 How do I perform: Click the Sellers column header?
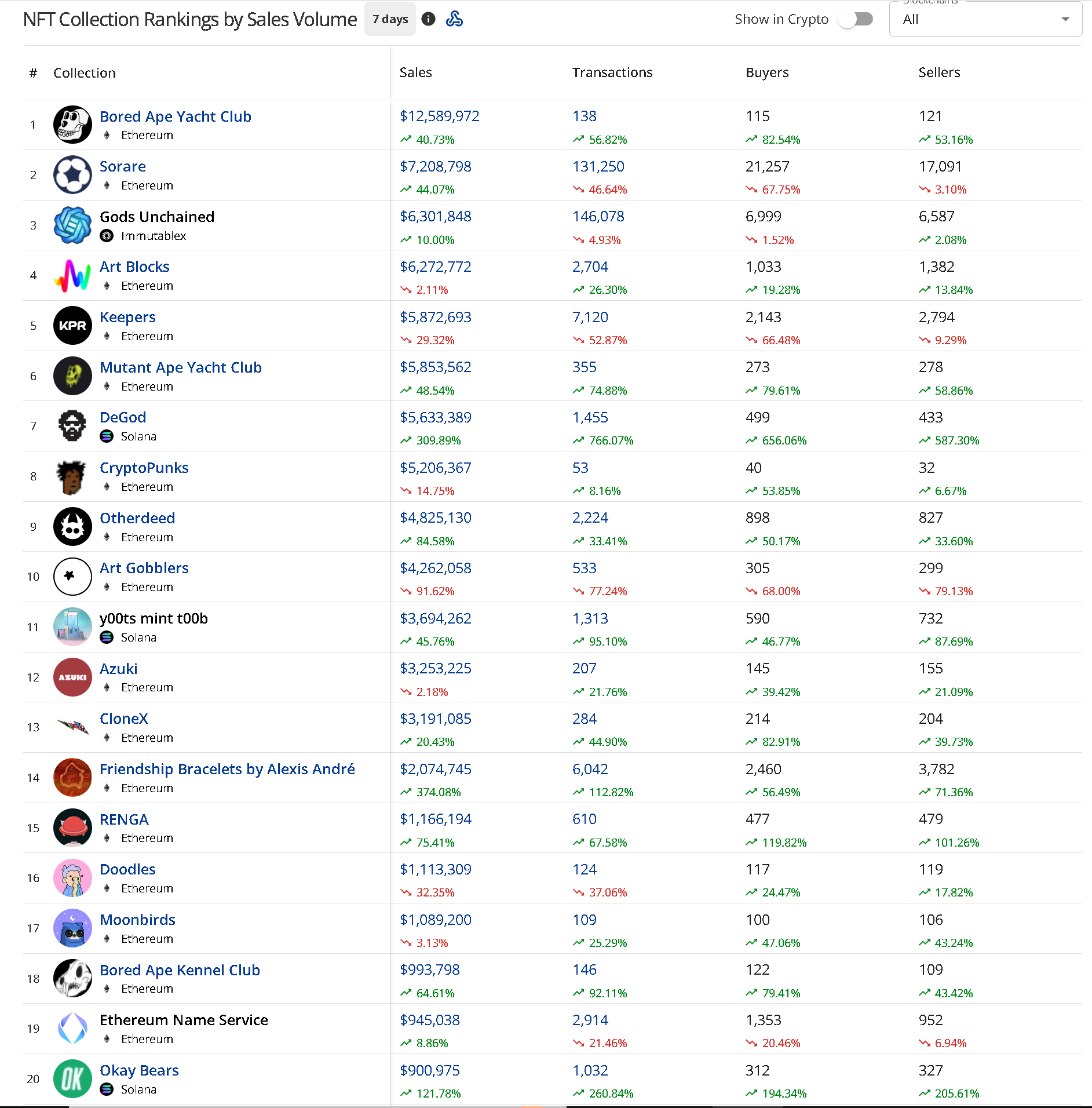click(939, 72)
